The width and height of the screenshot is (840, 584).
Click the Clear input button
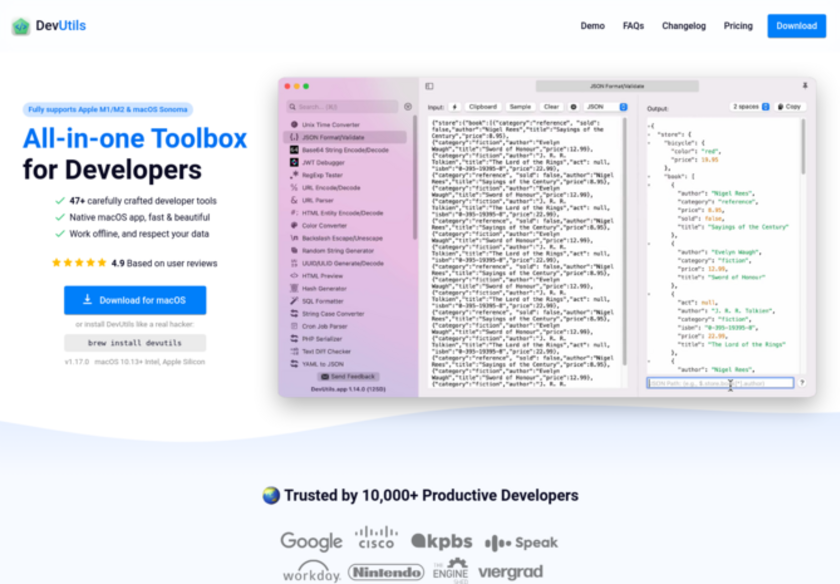[551, 107]
